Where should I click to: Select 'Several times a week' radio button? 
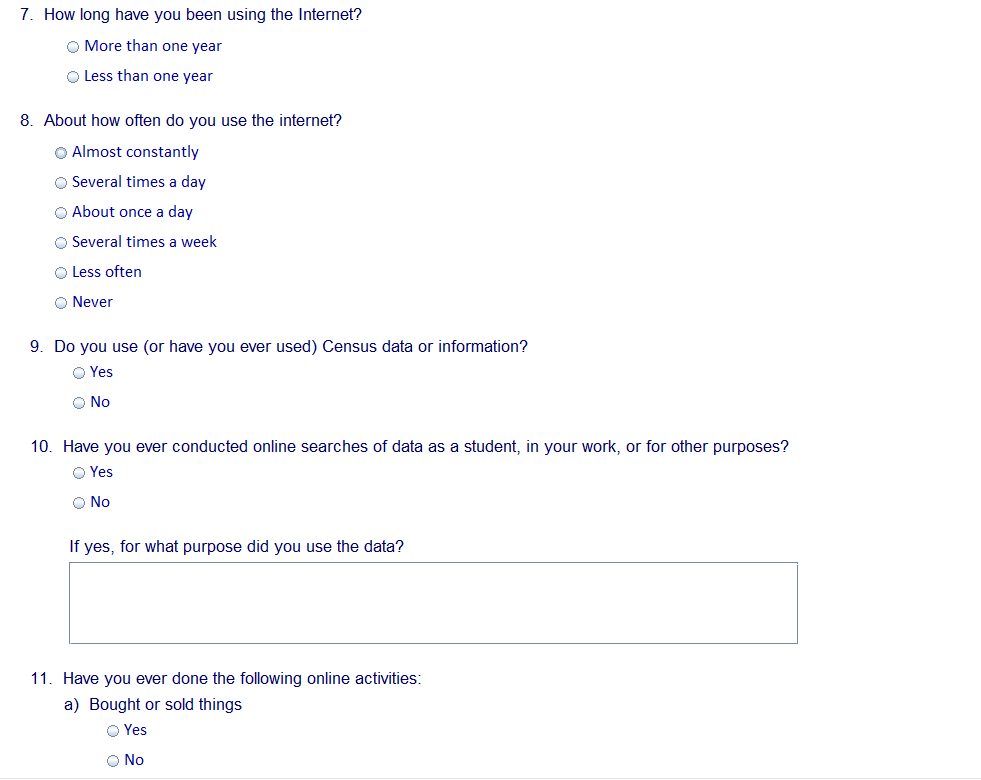tap(62, 243)
